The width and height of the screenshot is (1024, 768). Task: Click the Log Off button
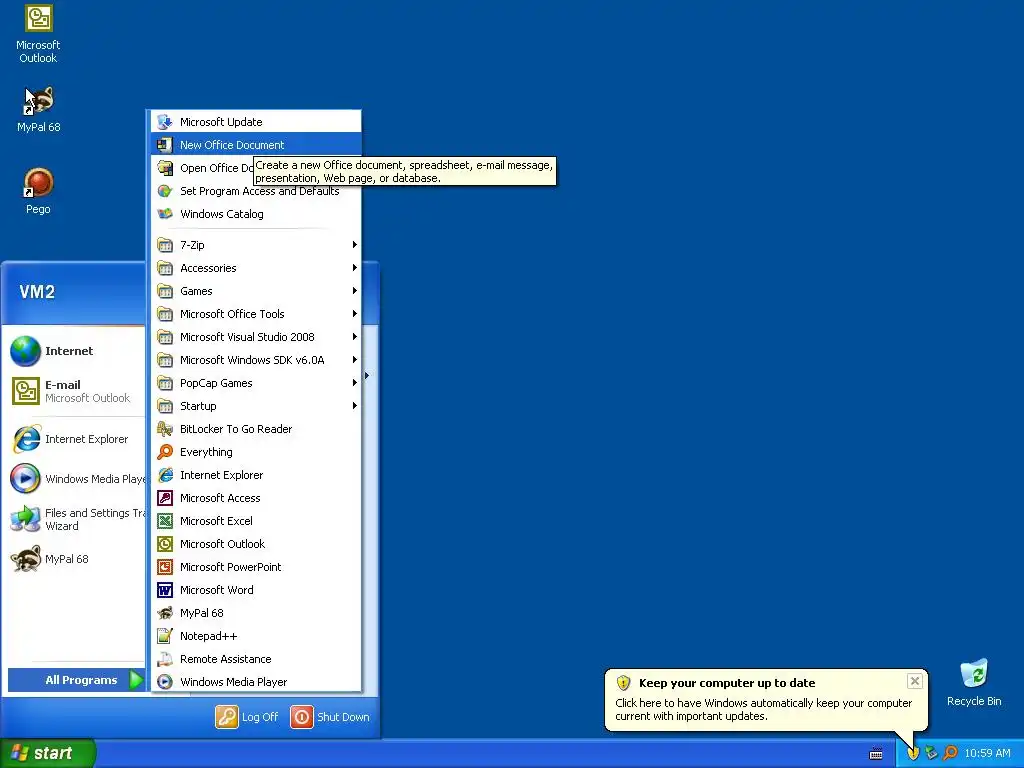[x=247, y=716]
